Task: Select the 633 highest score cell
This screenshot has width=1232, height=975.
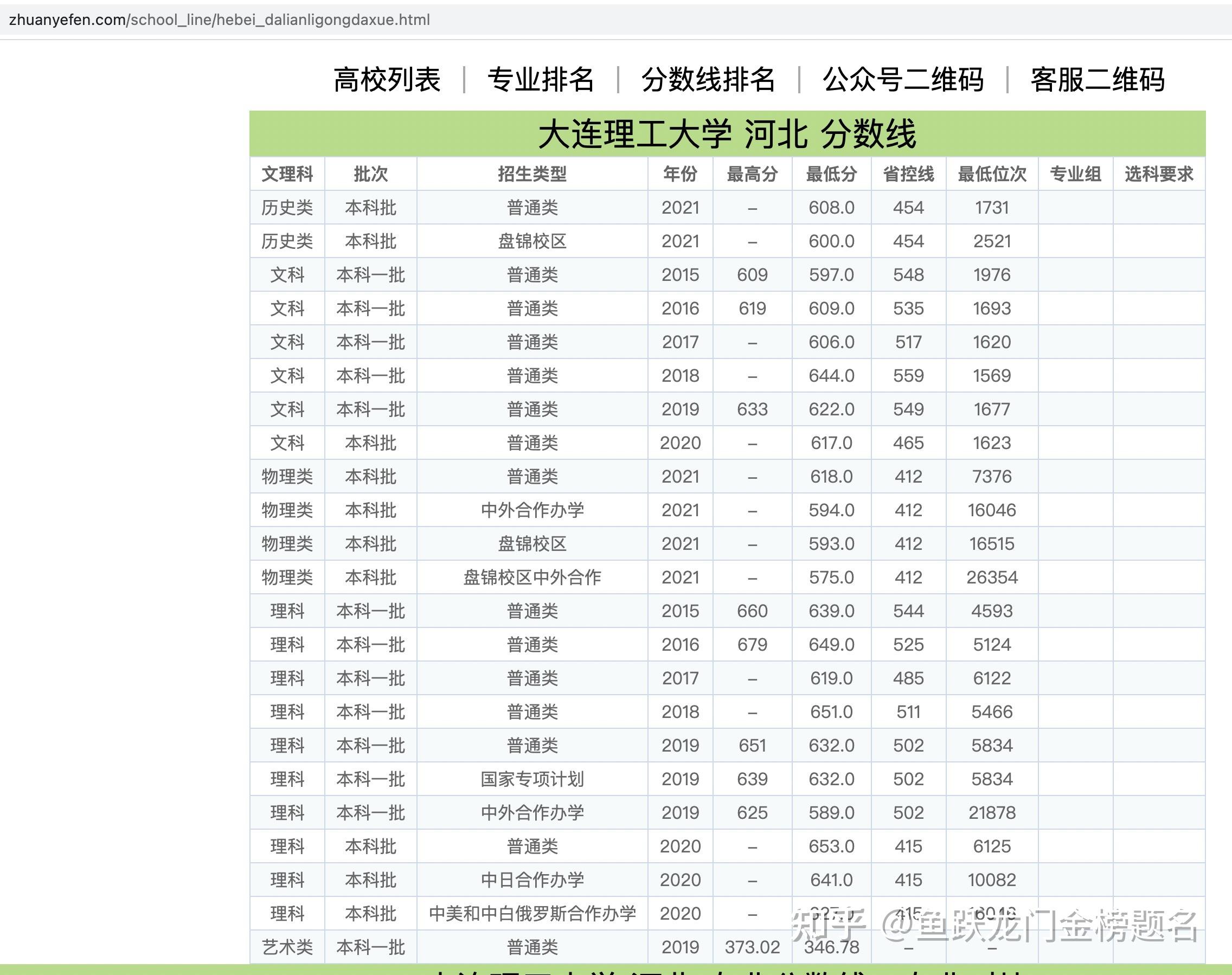Action: tap(752, 410)
